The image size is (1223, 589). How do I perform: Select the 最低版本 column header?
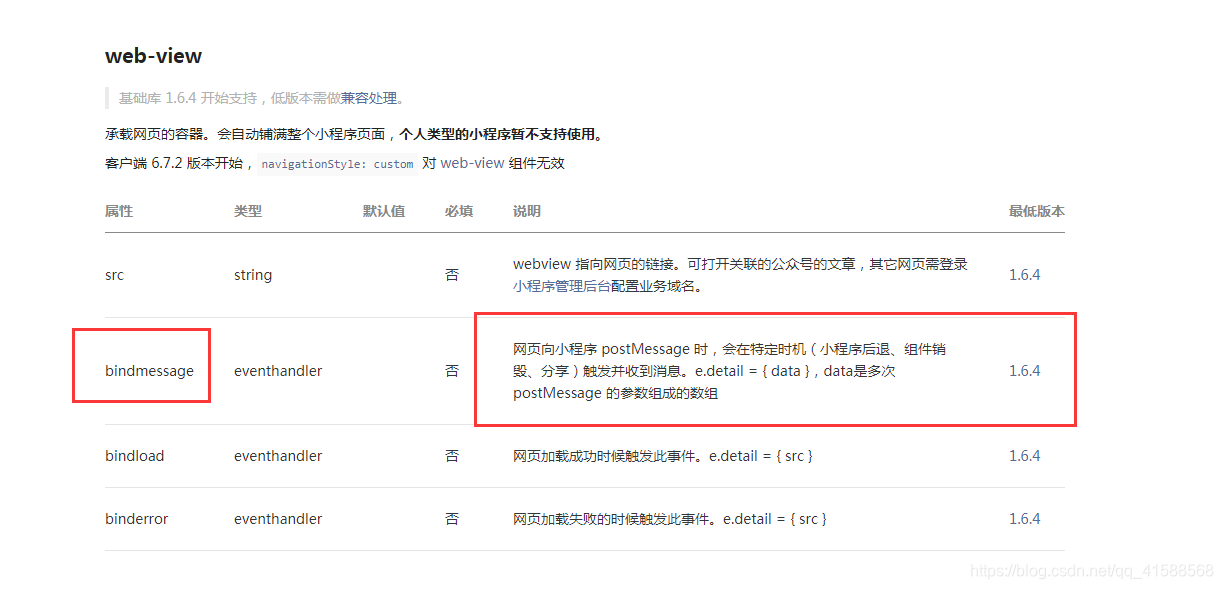tap(1037, 211)
